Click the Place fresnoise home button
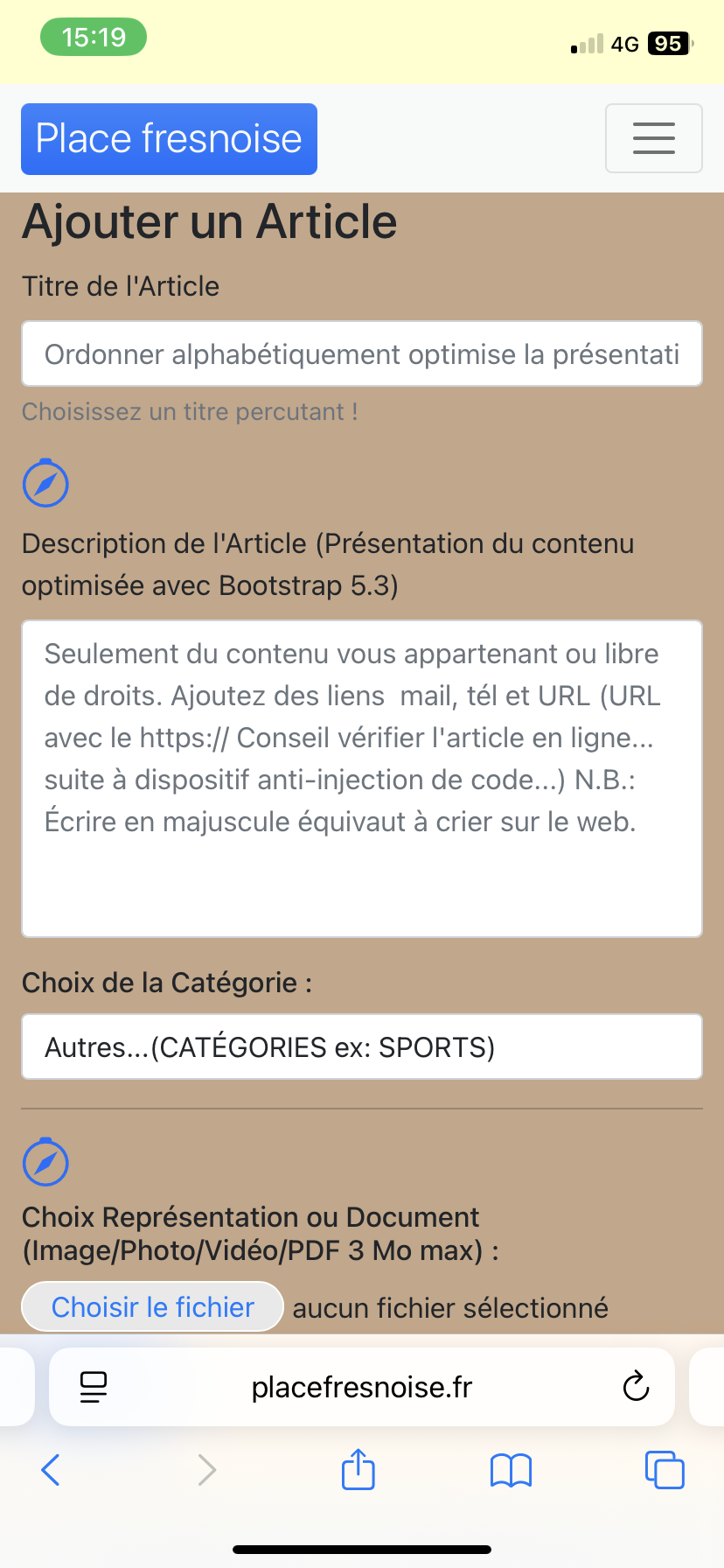The image size is (724, 1568). coord(169,139)
